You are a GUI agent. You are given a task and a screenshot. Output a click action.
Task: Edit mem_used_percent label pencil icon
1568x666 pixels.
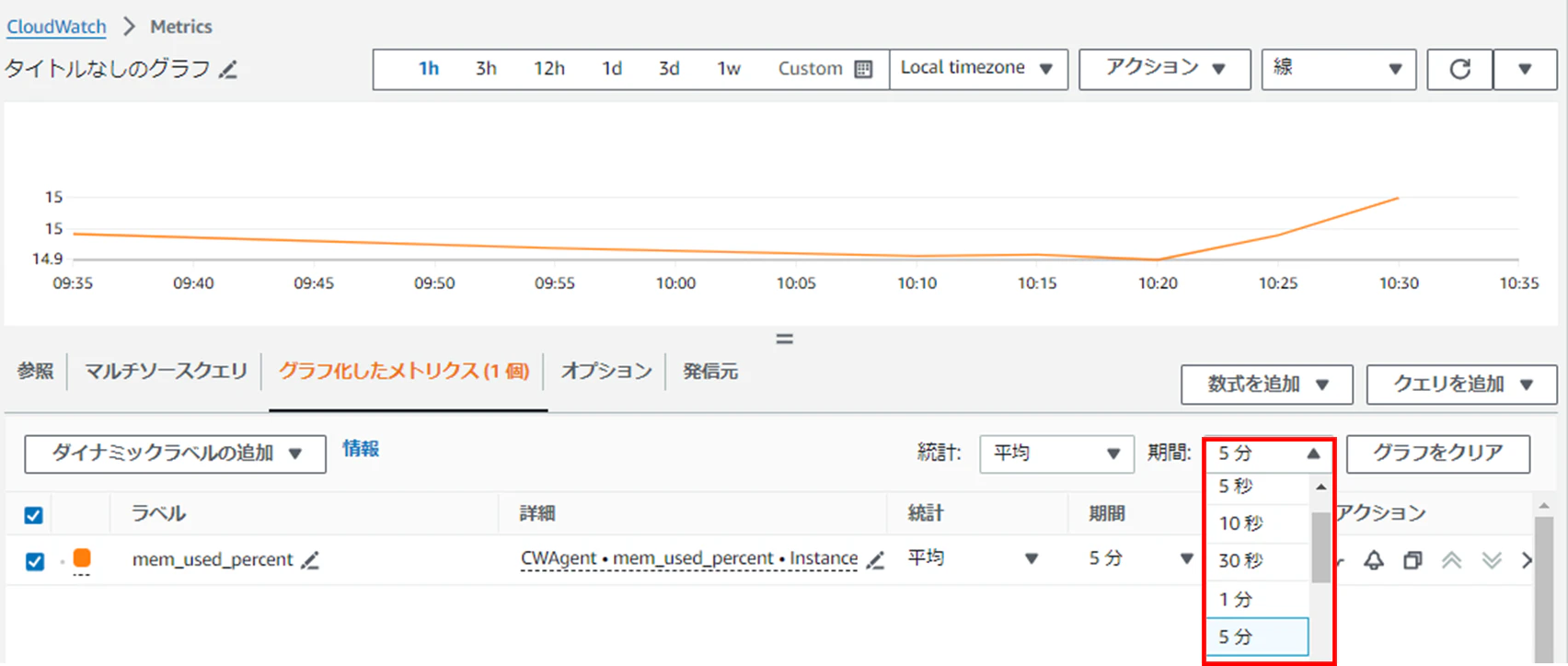(x=310, y=559)
